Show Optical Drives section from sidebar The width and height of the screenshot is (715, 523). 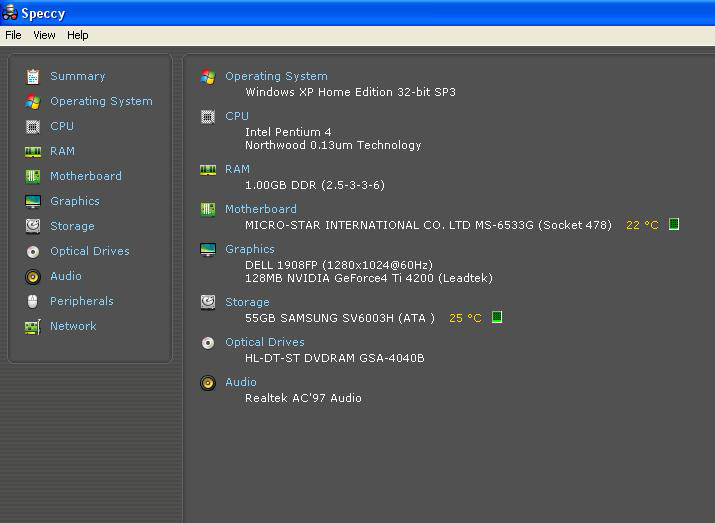(x=90, y=251)
